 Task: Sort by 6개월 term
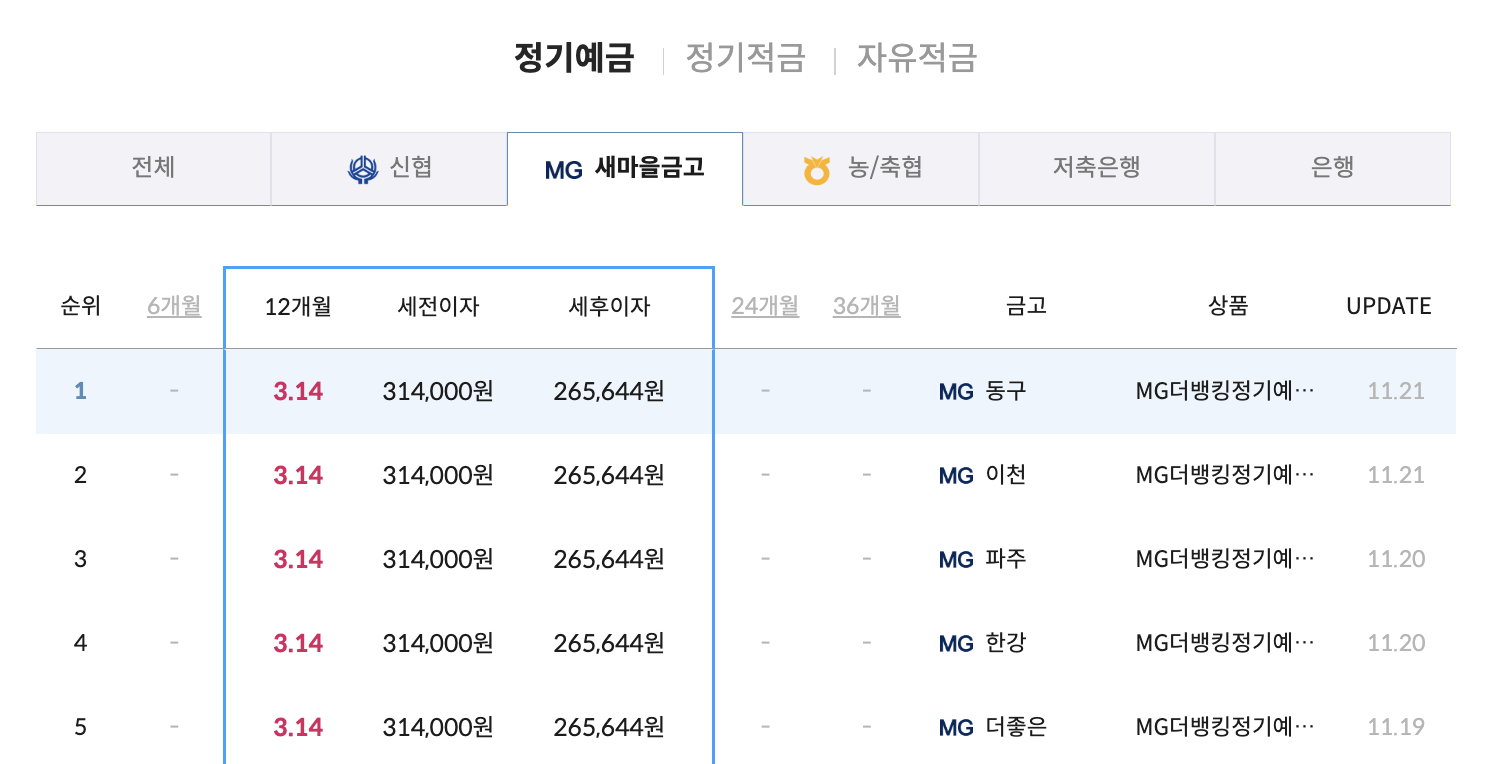tap(174, 306)
